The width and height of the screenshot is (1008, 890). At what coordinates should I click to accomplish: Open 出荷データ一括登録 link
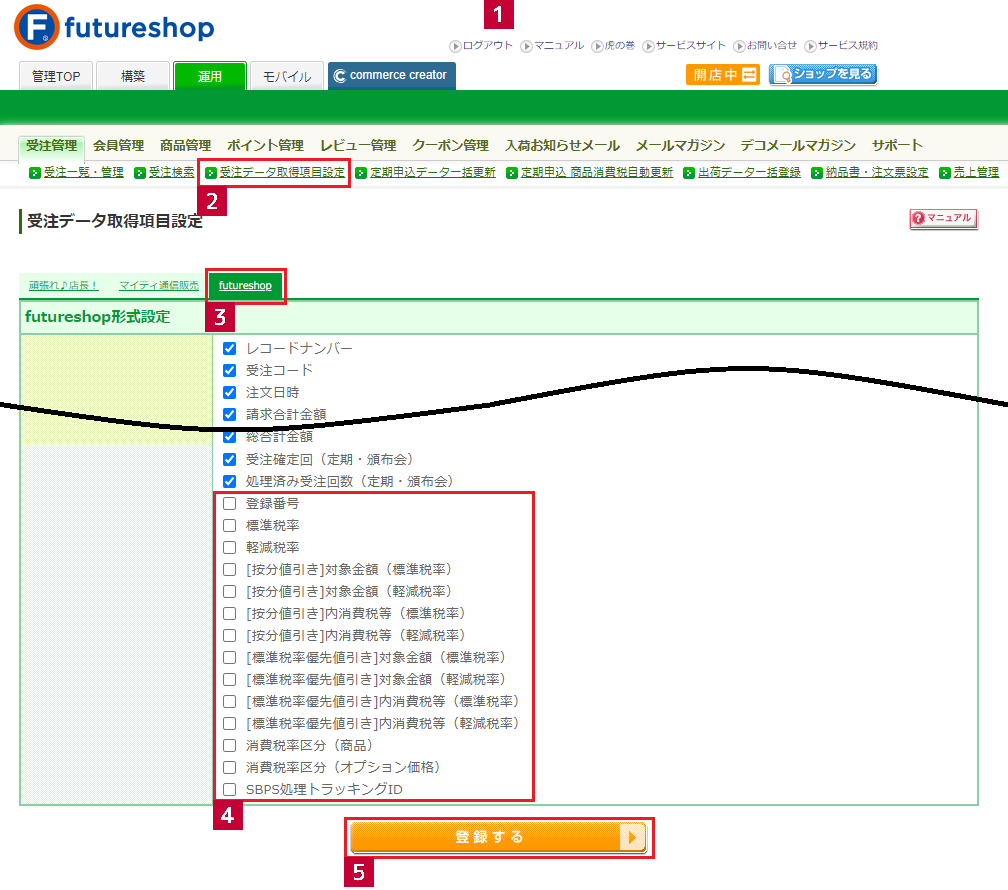point(750,172)
